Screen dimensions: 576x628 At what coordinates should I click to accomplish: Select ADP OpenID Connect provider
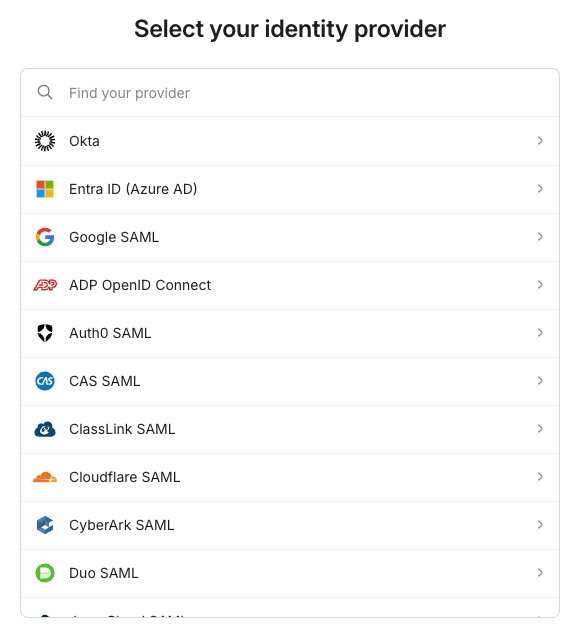click(290, 286)
